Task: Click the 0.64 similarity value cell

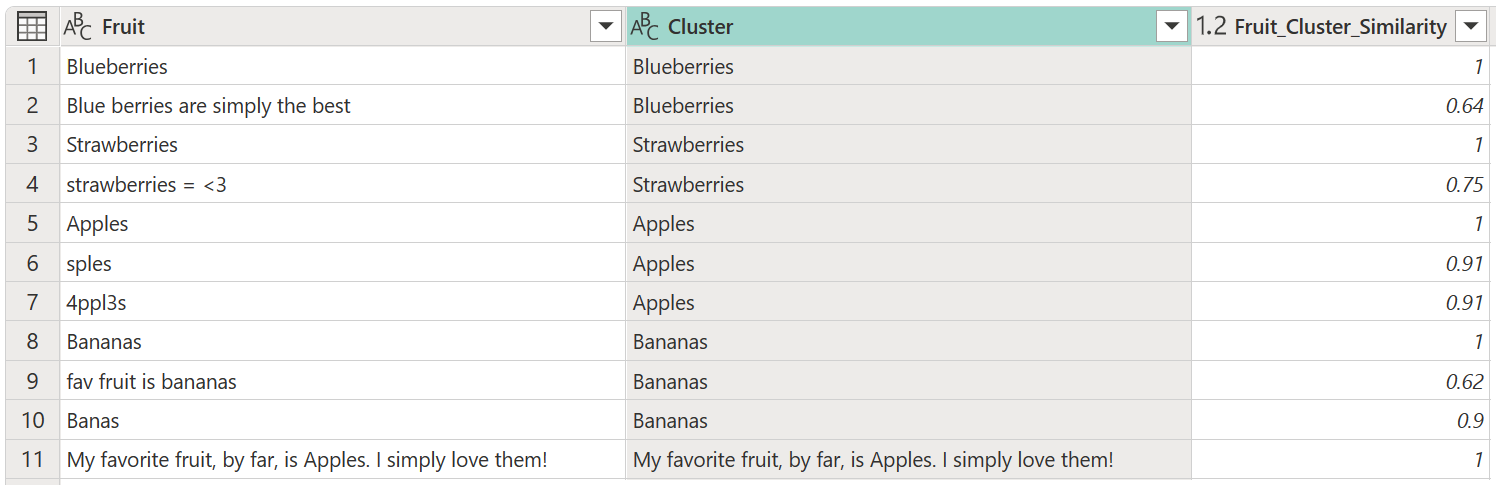Action: (x=1341, y=105)
